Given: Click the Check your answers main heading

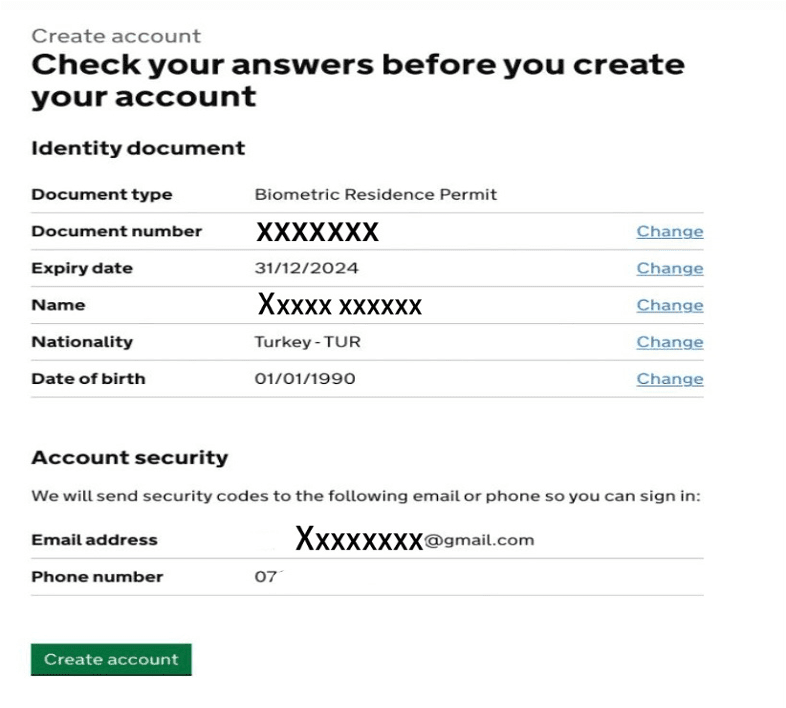Looking at the screenshot, I should (x=357, y=80).
